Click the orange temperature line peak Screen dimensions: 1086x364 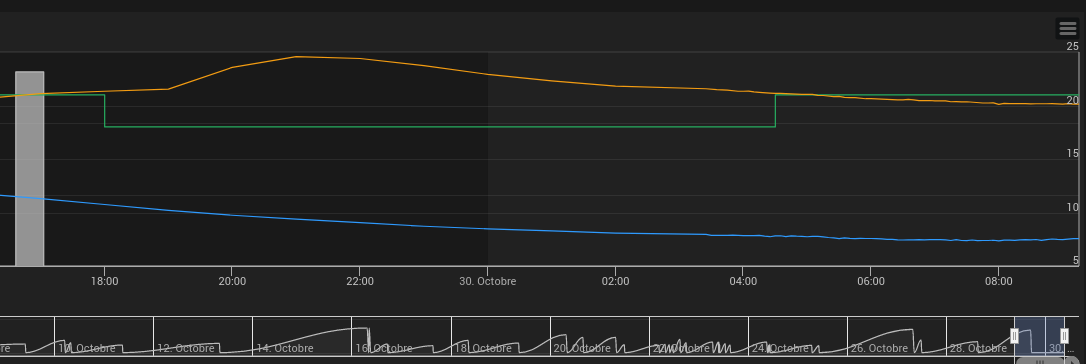(x=296, y=57)
